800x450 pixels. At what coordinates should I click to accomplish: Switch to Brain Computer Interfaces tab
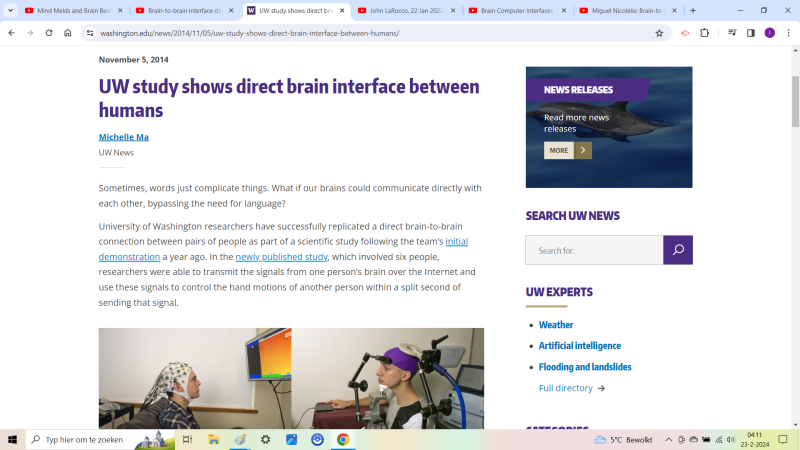[517, 10]
